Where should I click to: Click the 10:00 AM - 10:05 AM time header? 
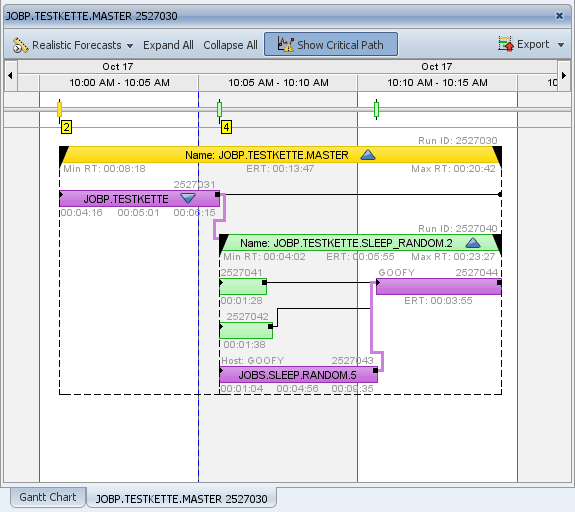(119, 83)
